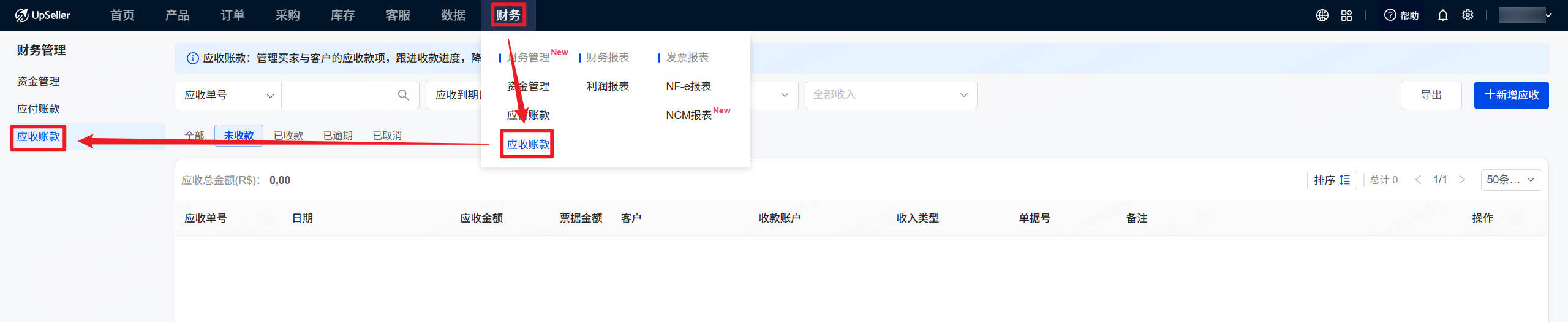1568x322 pixels.
Task: Select 利润报表 in the 财务 menu
Action: pos(608,86)
